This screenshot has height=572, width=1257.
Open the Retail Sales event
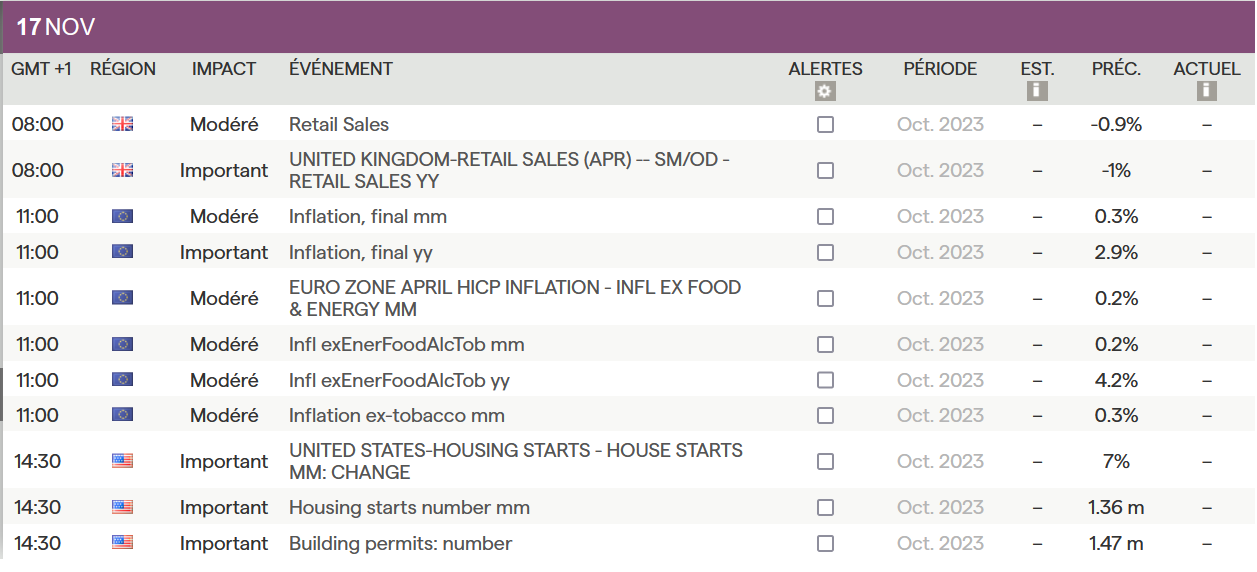click(x=339, y=125)
